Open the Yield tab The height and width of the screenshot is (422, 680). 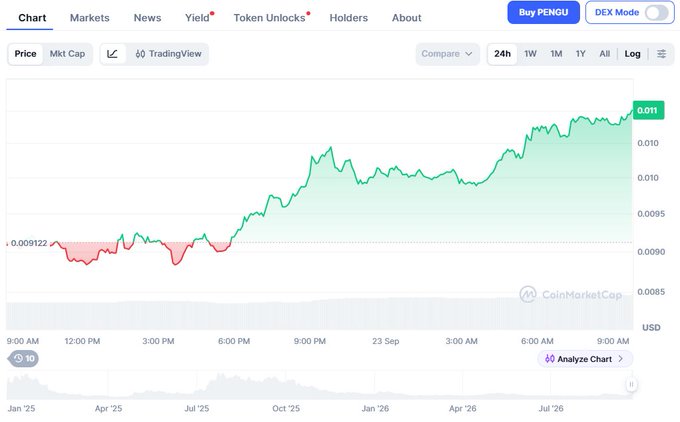point(197,18)
